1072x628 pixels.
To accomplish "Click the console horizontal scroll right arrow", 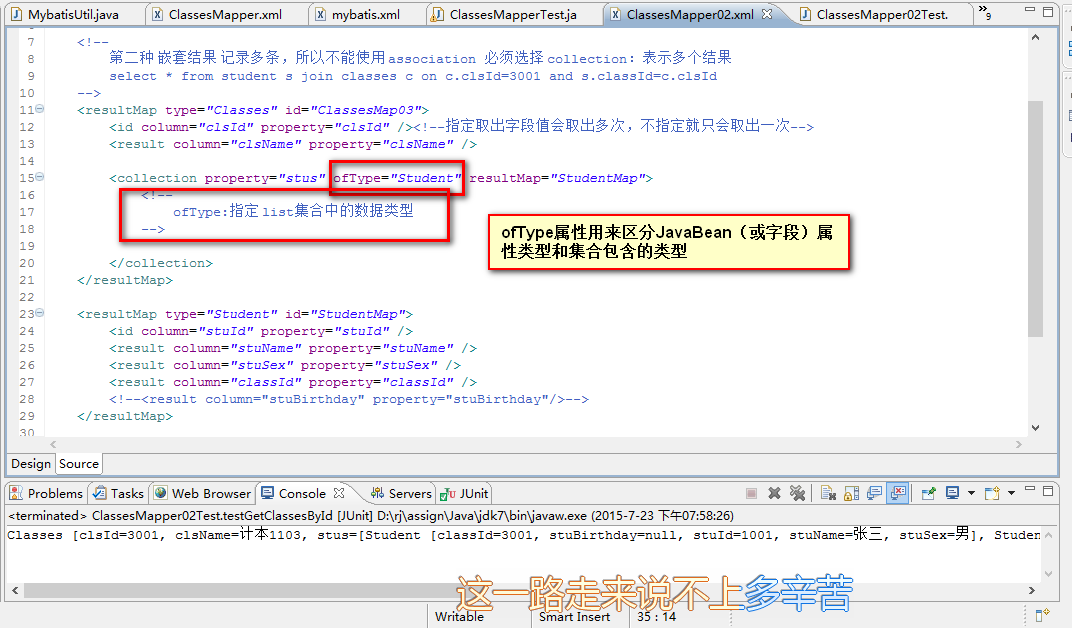I will [x=1032, y=590].
